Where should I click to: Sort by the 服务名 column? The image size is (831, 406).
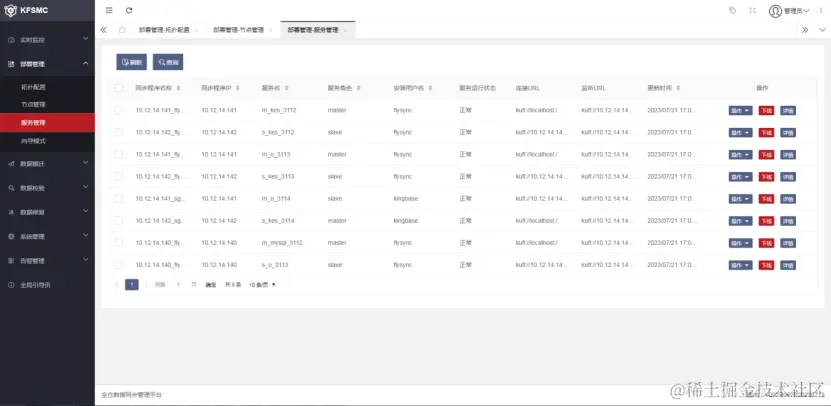[286, 88]
